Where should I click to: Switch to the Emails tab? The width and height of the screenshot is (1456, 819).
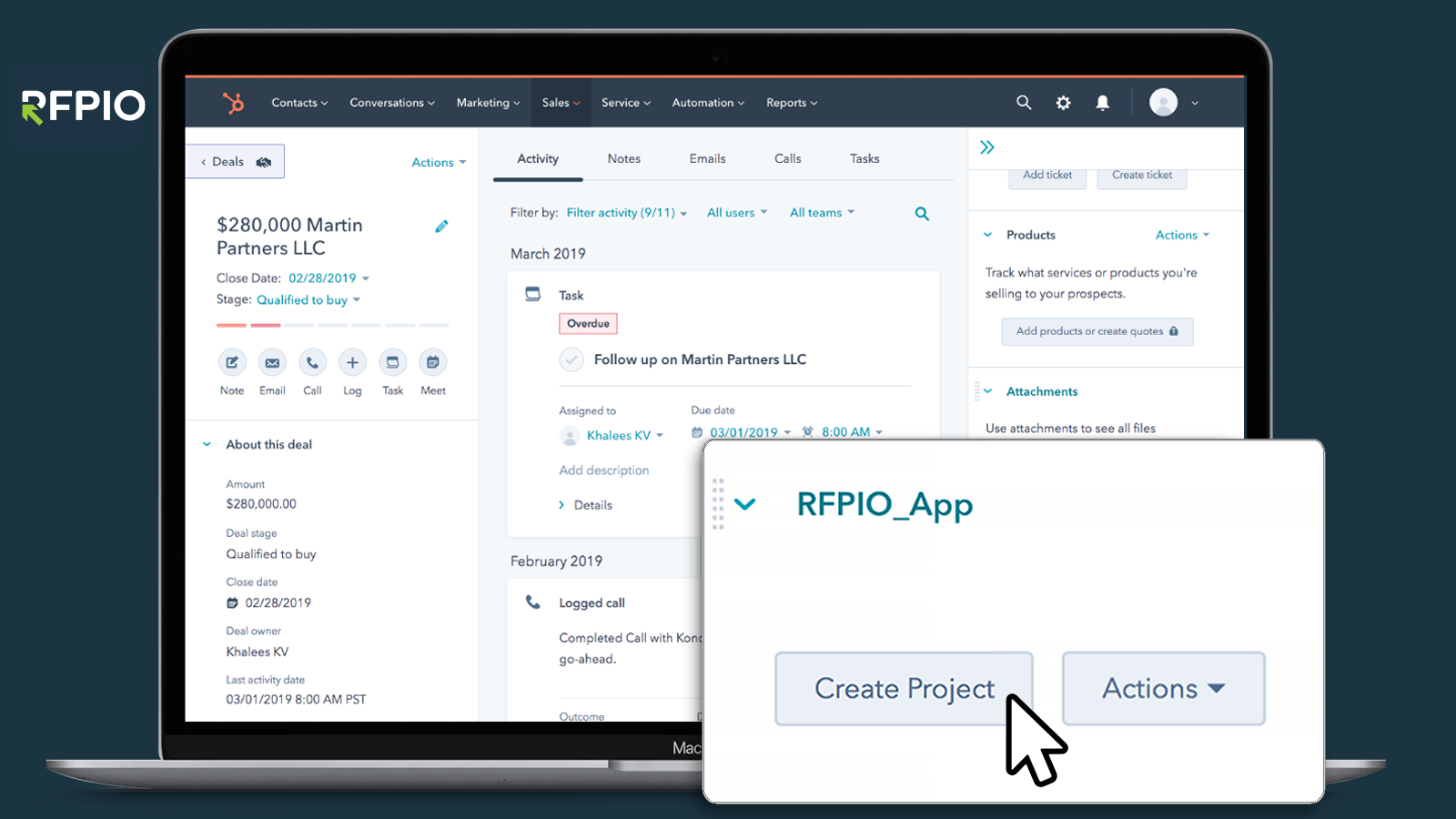(x=707, y=158)
